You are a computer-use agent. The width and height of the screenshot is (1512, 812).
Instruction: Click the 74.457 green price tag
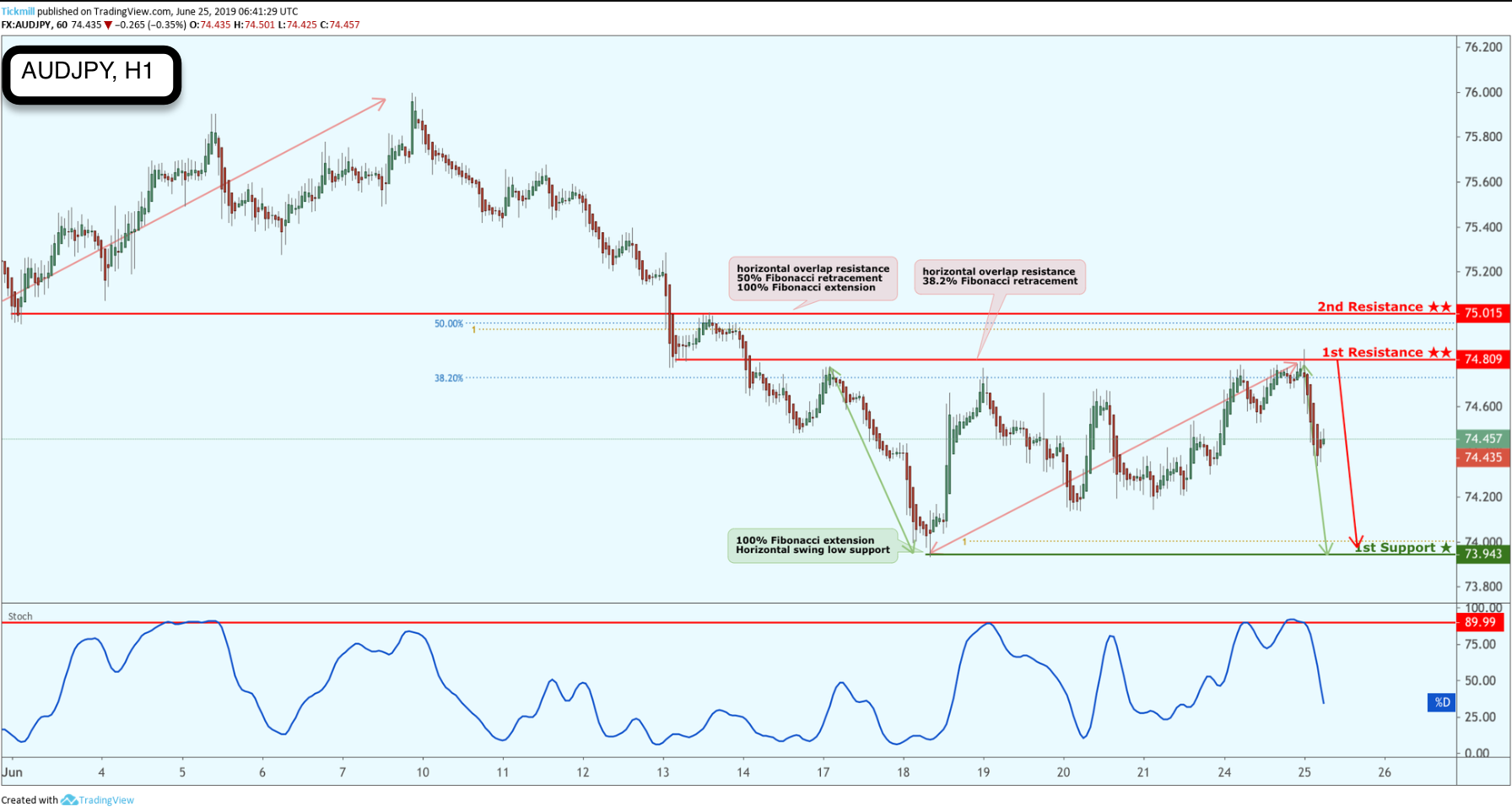point(1483,439)
